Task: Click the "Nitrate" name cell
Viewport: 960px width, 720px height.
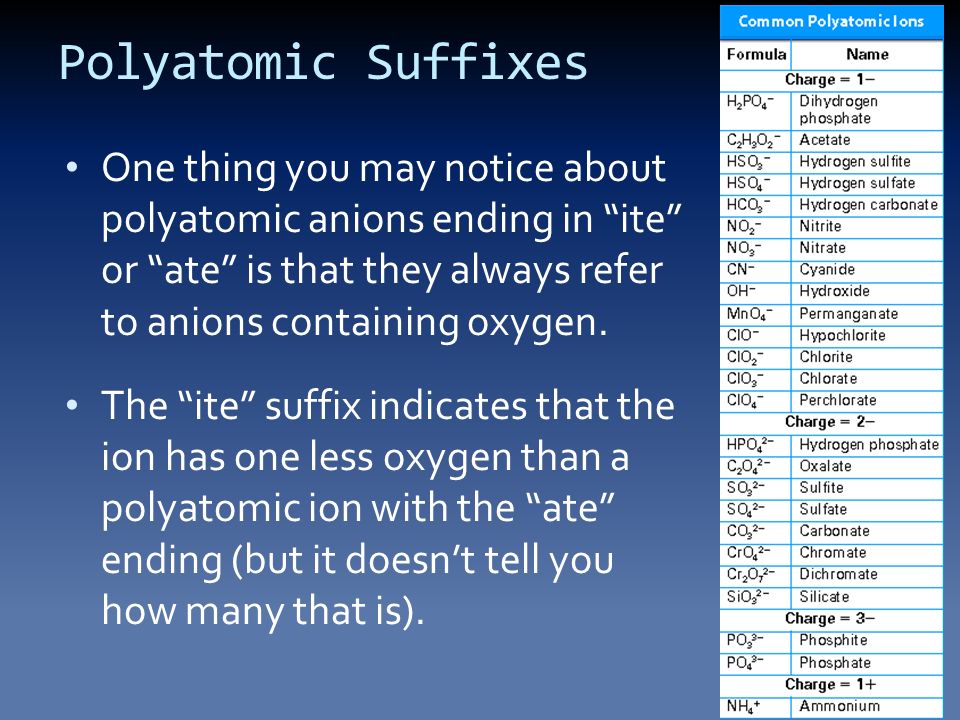Action: 867,248
